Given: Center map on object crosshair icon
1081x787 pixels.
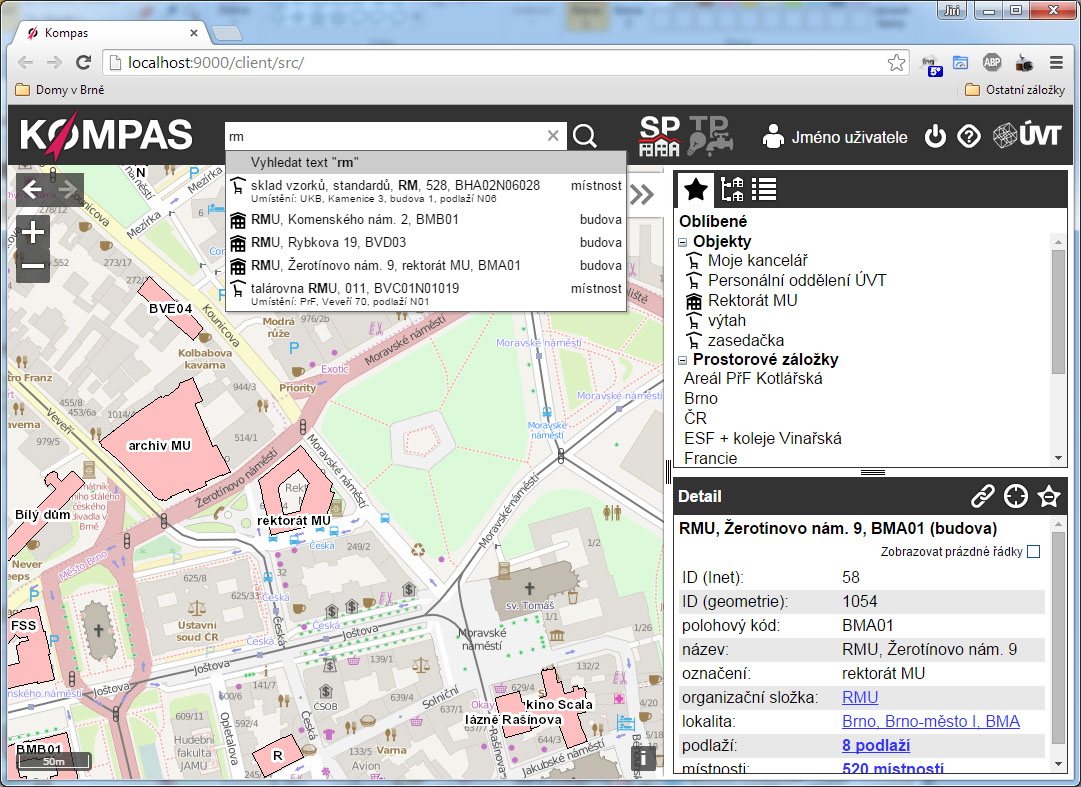Looking at the screenshot, I should (x=1016, y=496).
